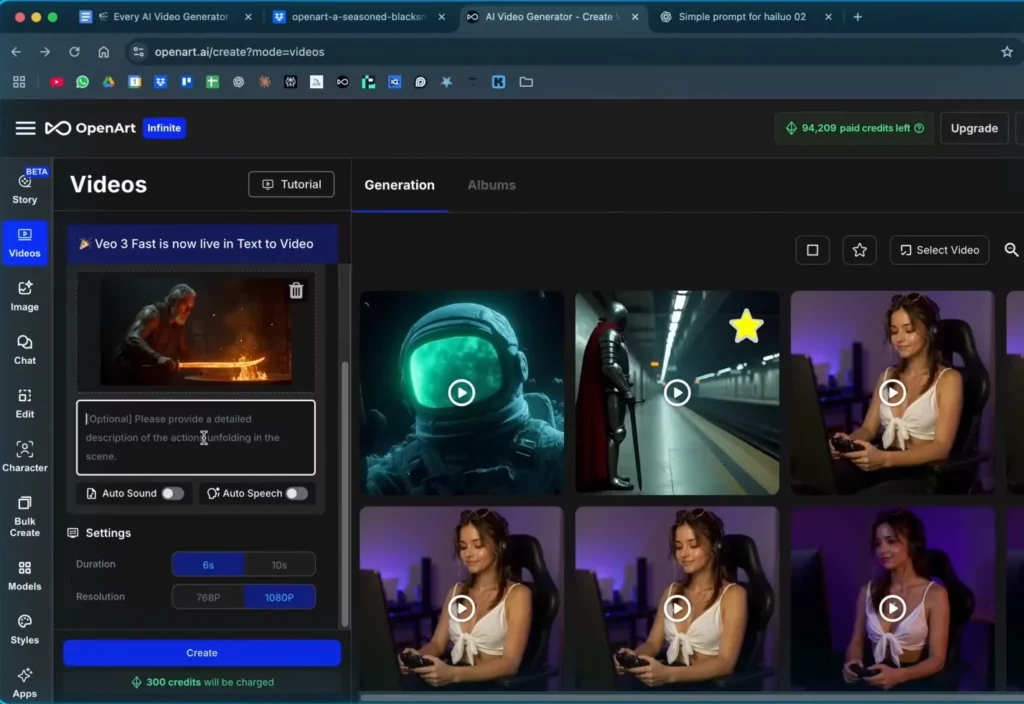Select the 10s duration option
This screenshot has width=1024, height=704.
(279, 565)
